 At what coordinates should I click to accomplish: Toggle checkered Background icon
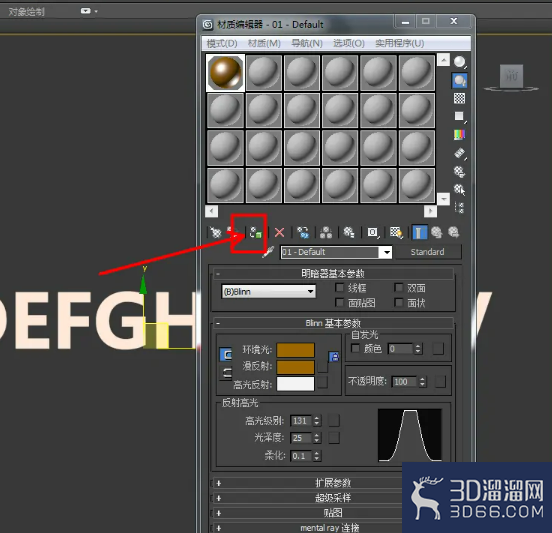[459, 98]
